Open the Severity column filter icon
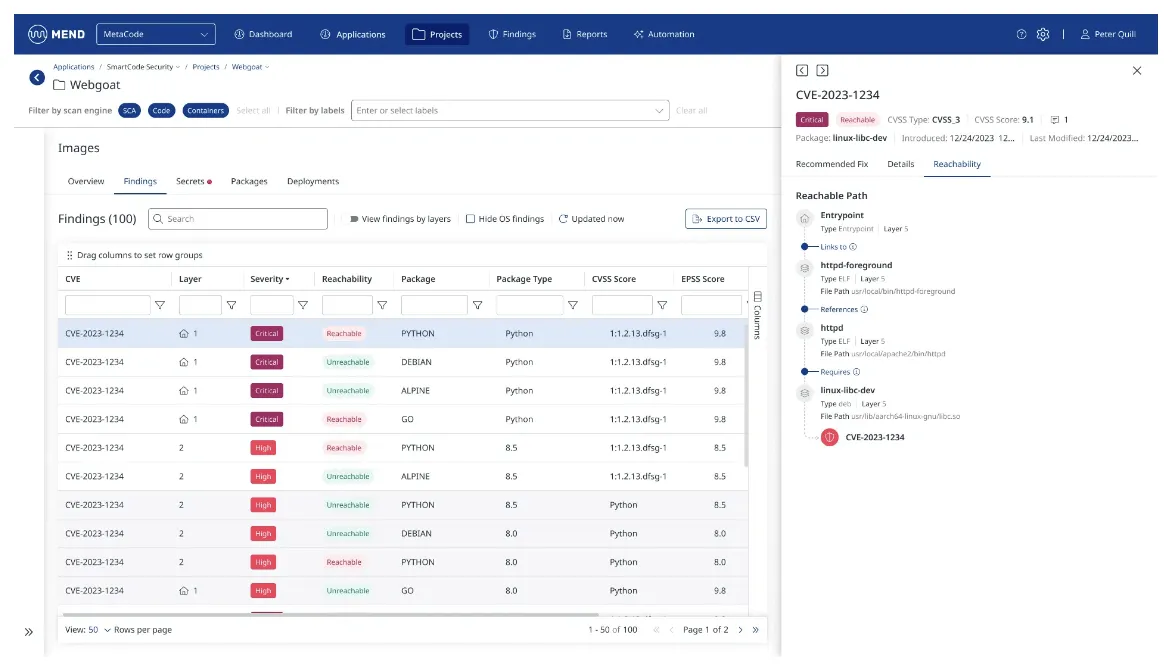Screen dimensions: 1176x668 pos(303,305)
